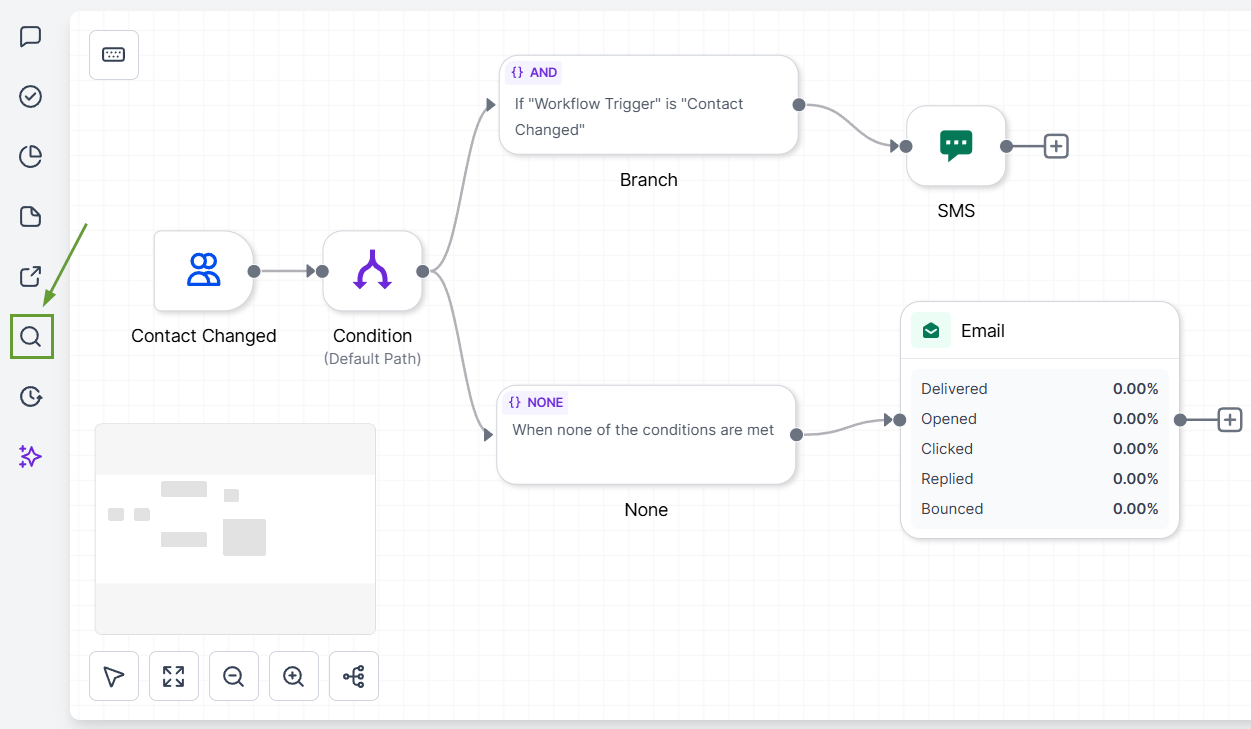Open the AND branch condition card
This screenshot has width=1251, height=729.
pos(648,105)
